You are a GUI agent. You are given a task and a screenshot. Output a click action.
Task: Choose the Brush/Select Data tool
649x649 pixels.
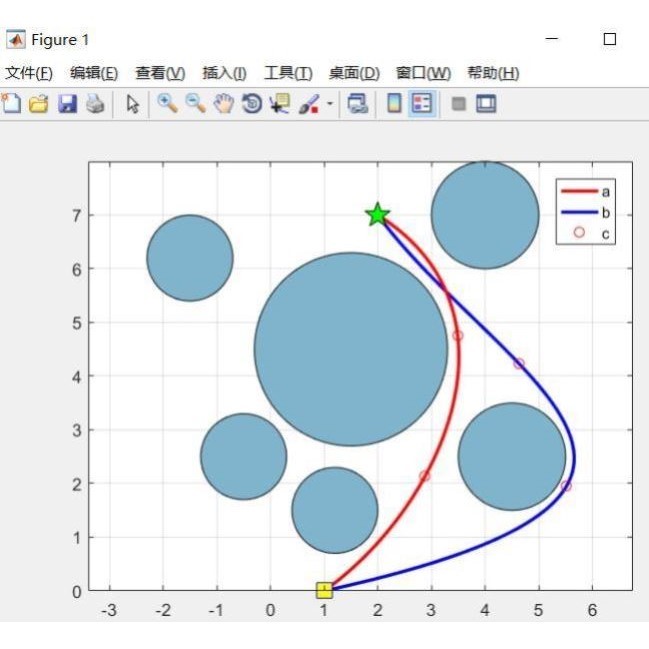coord(309,103)
